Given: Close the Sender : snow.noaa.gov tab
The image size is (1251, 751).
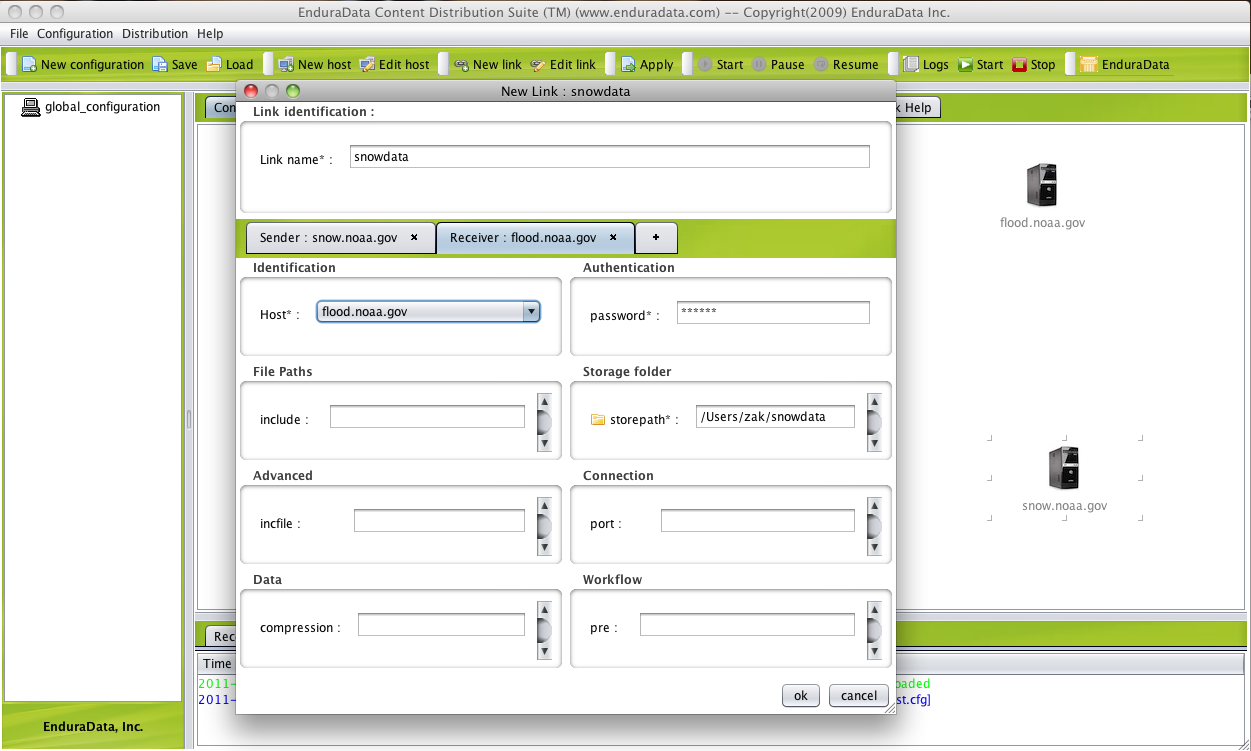Looking at the screenshot, I should click(414, 238).
